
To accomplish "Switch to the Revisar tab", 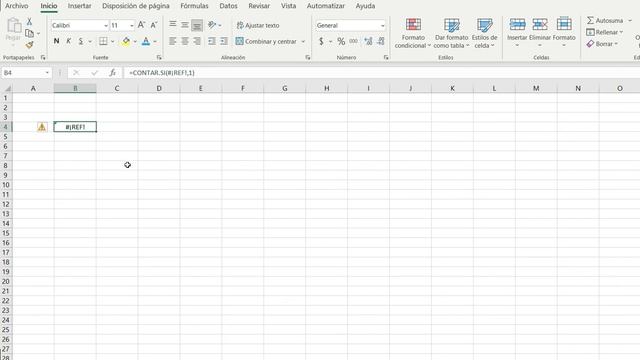I will (x=259, y=6).
